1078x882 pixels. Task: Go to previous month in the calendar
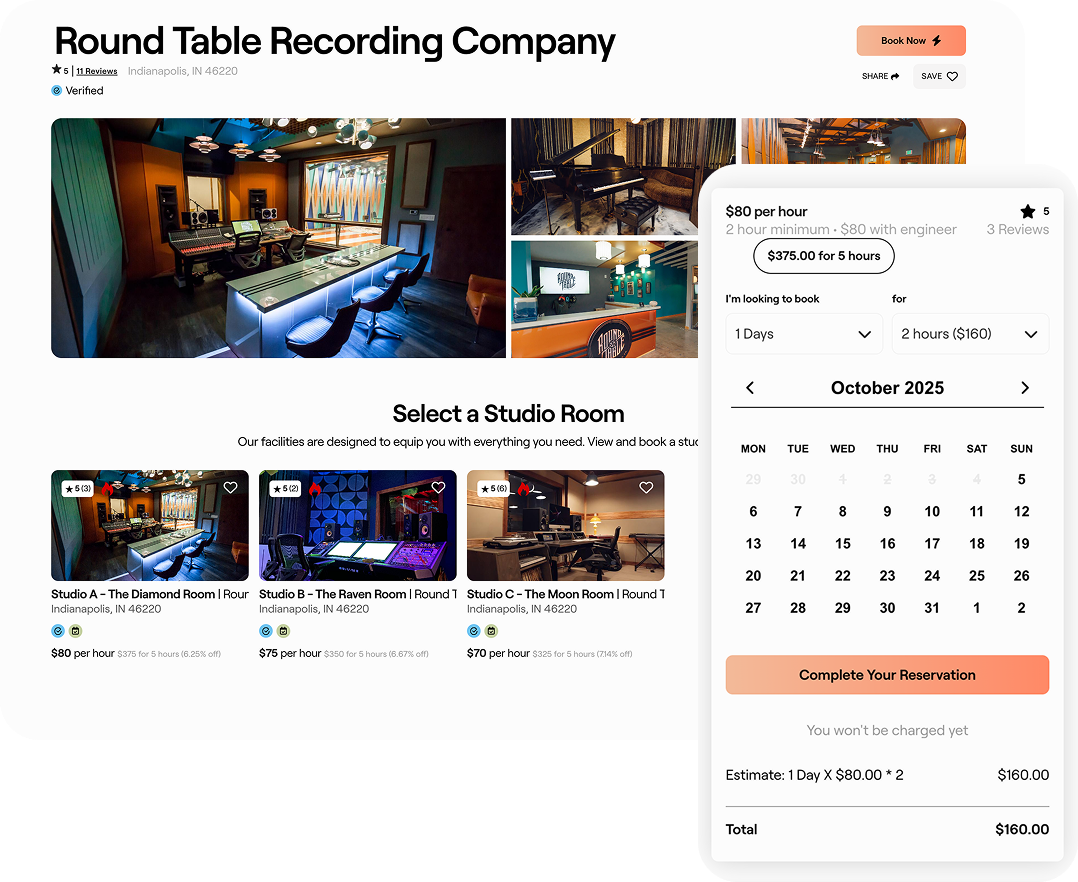pyautogui.click(x=750, y=388)
